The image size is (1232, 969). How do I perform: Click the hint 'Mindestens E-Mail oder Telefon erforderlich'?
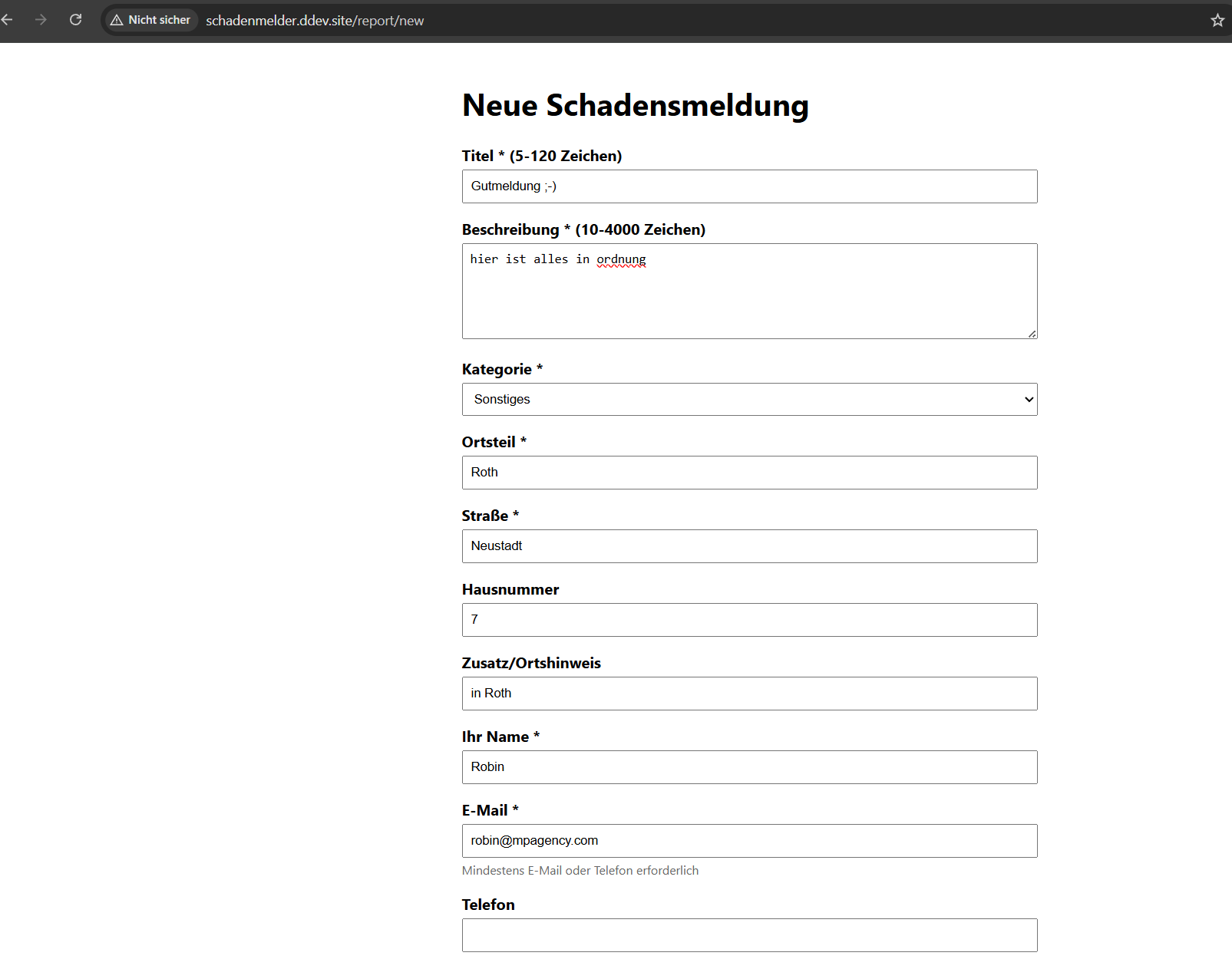[x=580, y=871]
